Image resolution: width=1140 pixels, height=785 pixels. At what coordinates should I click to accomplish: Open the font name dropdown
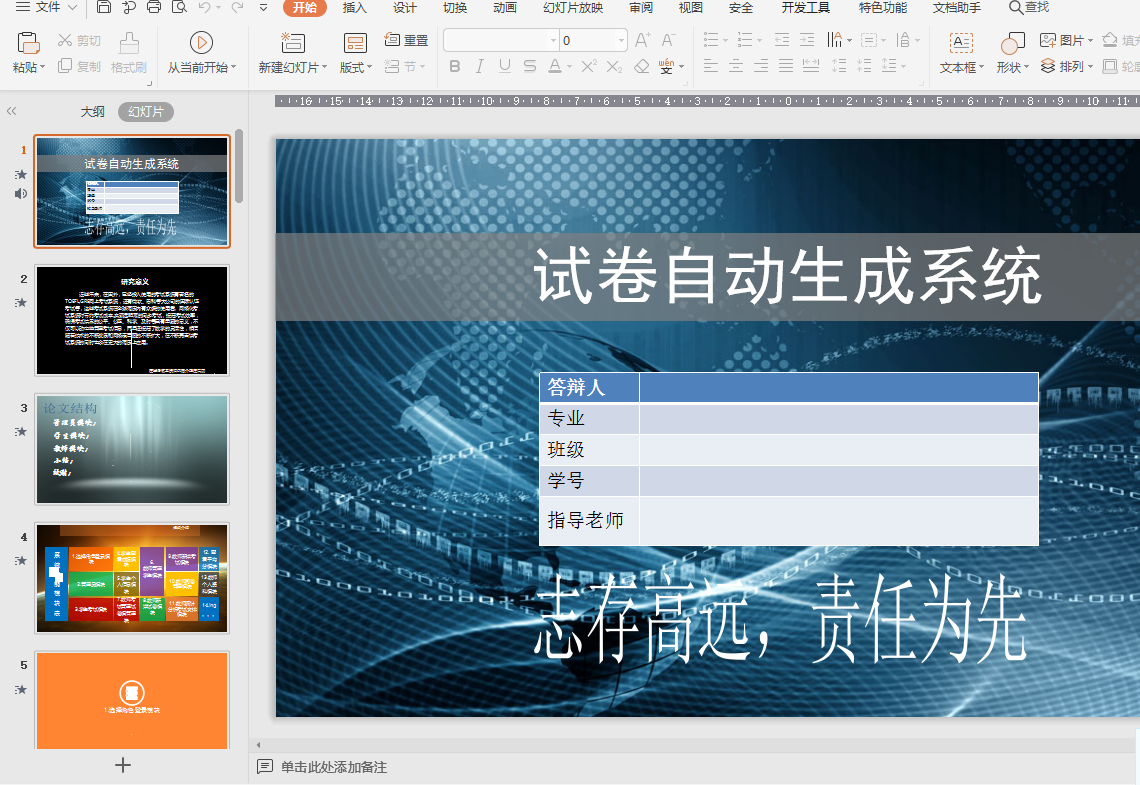pos(553,40)
